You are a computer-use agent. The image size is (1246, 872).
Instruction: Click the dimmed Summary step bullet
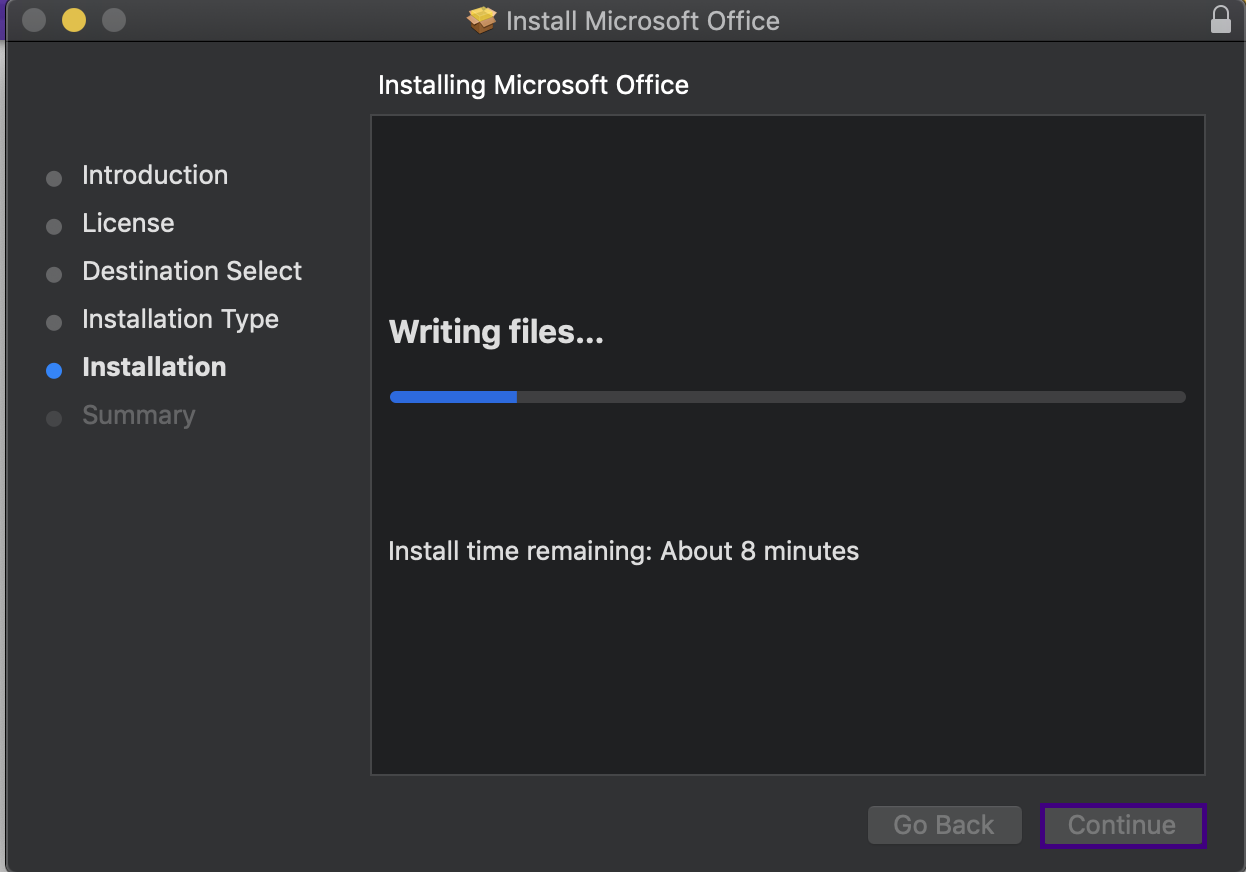click(x=54, y=418)
